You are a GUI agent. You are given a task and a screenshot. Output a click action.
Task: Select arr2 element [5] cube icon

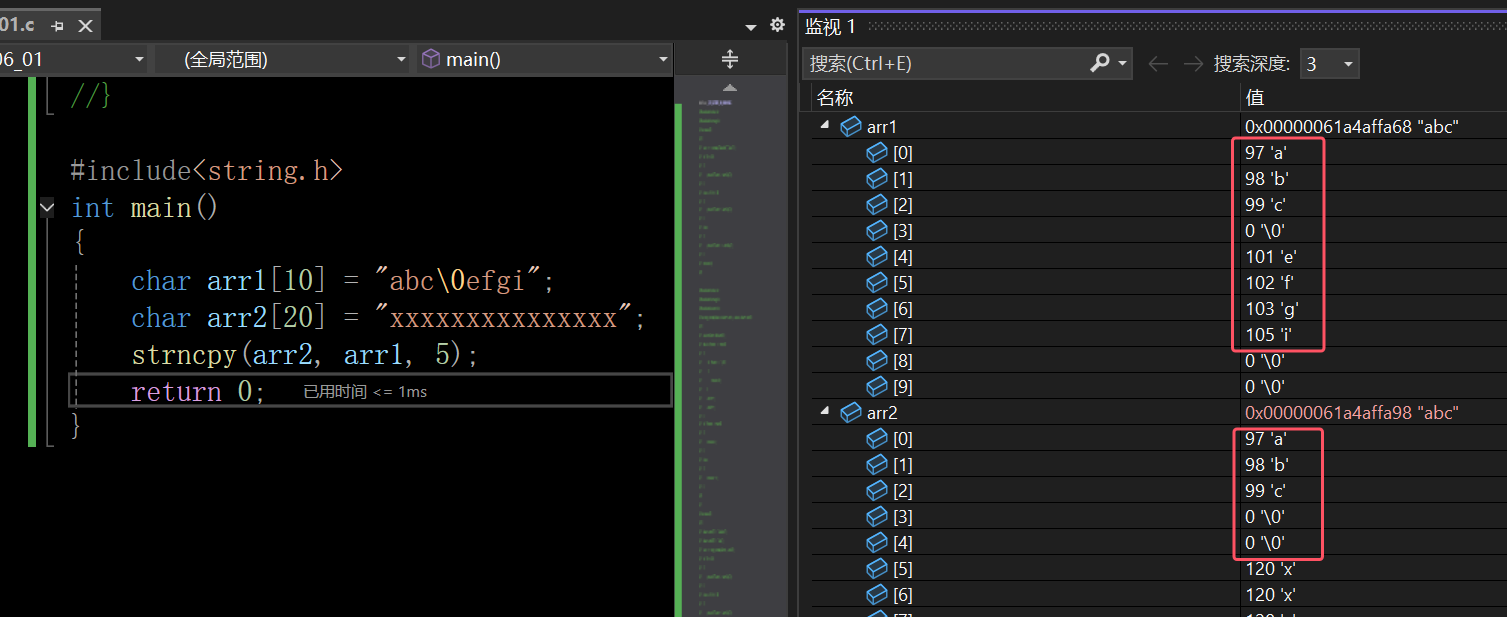[877, 568]
